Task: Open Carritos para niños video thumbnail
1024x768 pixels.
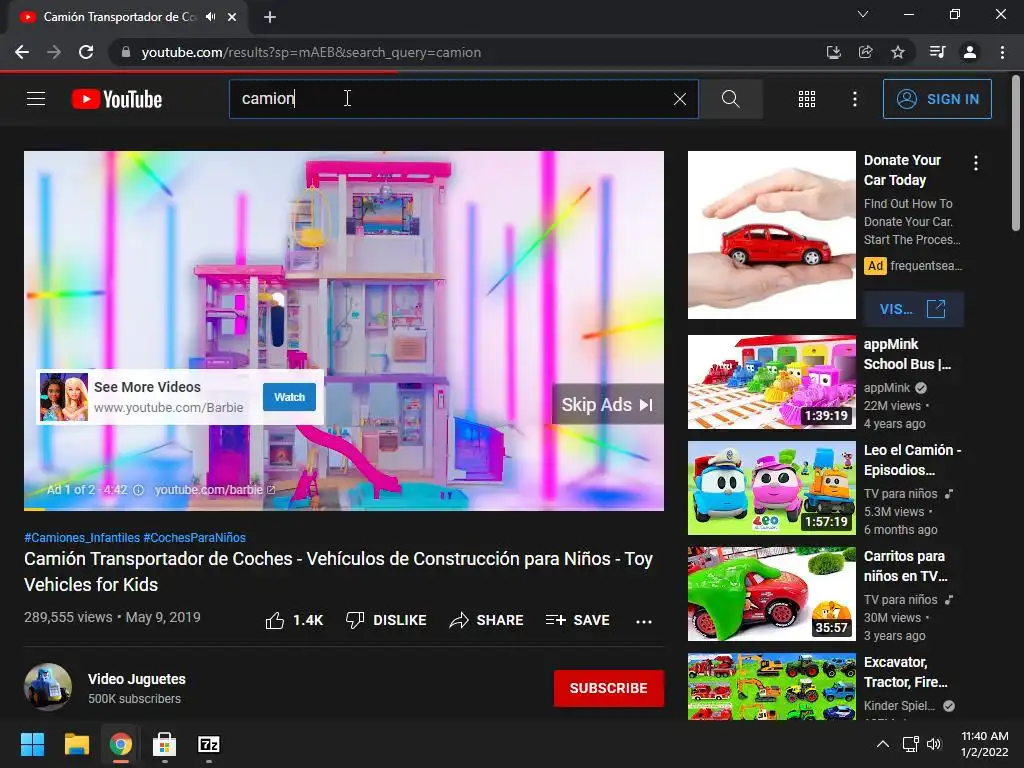Action: [x=772, y=594]
